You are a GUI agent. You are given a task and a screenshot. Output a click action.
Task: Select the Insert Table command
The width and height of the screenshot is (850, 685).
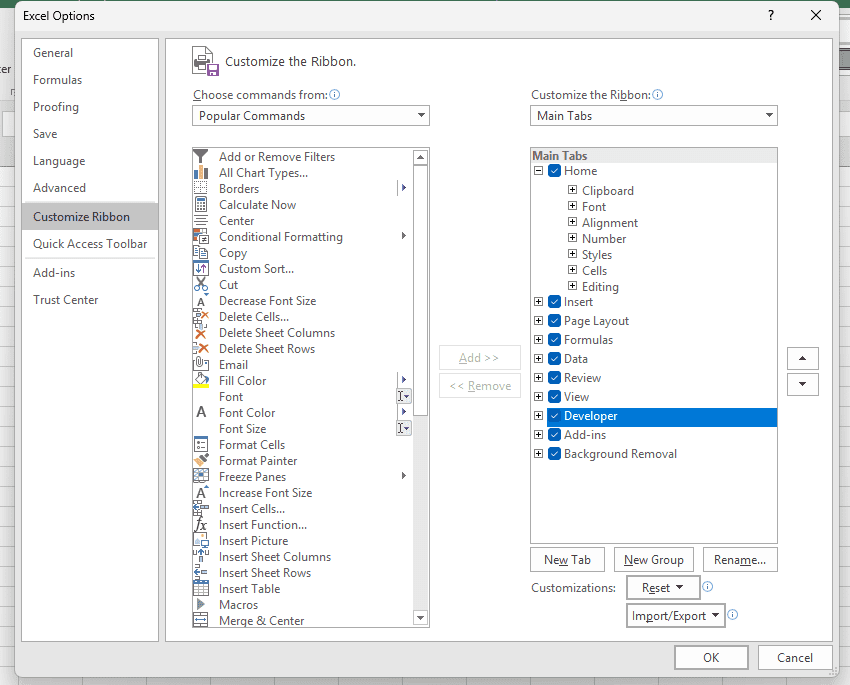(248, 588)
